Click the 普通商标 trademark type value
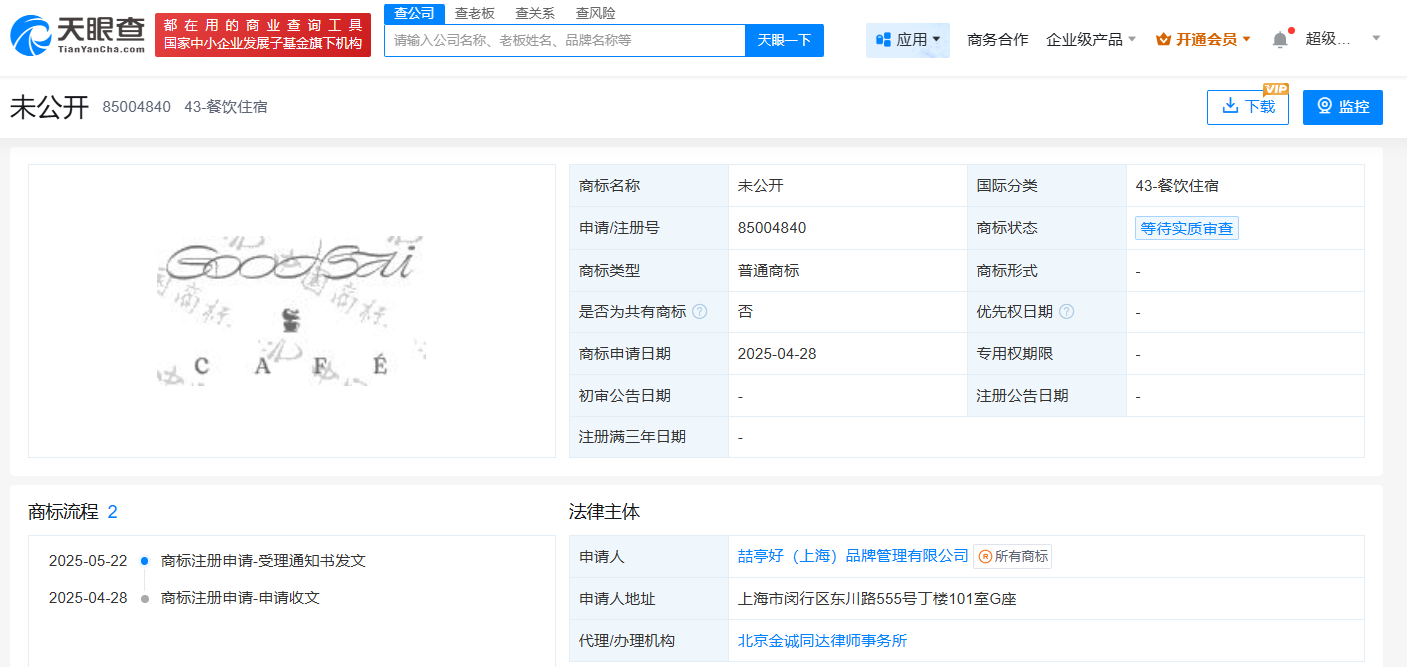The image size is (1407, 667). [x=768, y=271]
